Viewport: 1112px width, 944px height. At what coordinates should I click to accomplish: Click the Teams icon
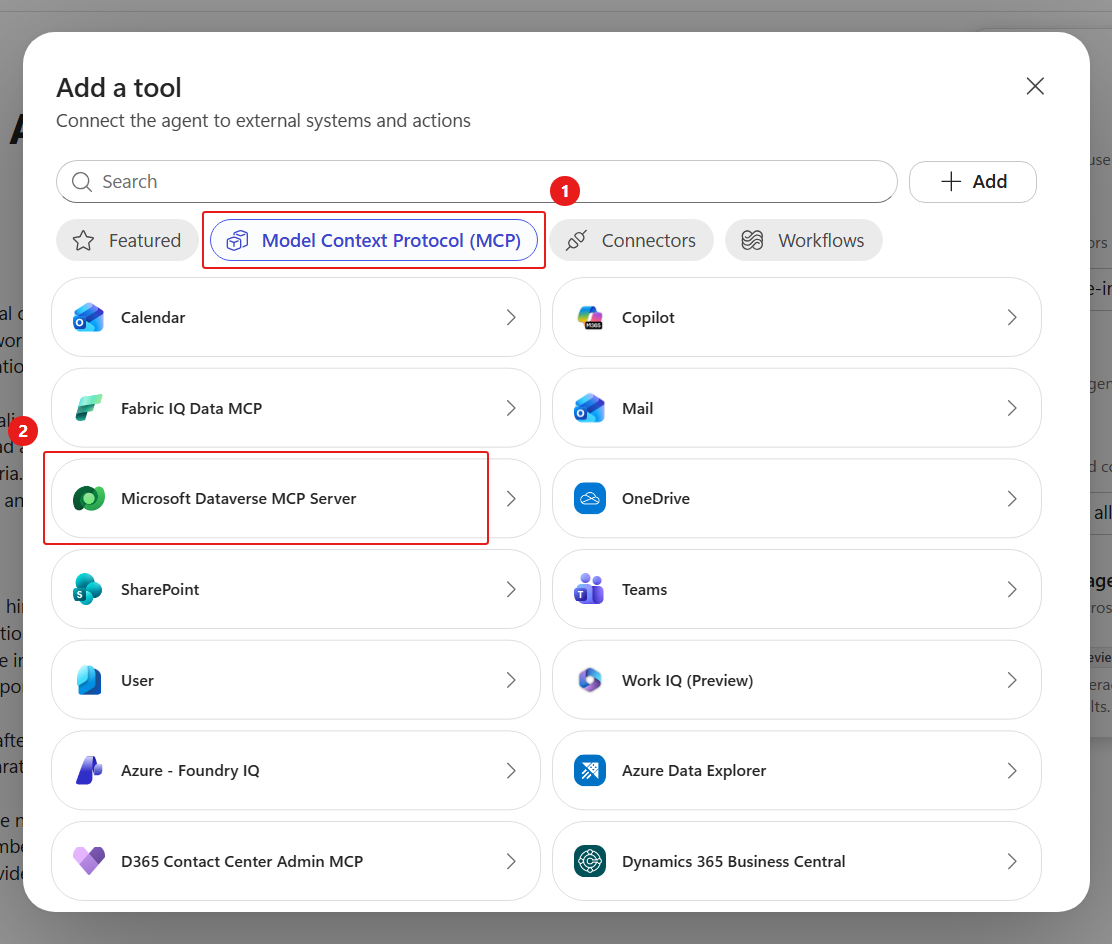[590, 589]
